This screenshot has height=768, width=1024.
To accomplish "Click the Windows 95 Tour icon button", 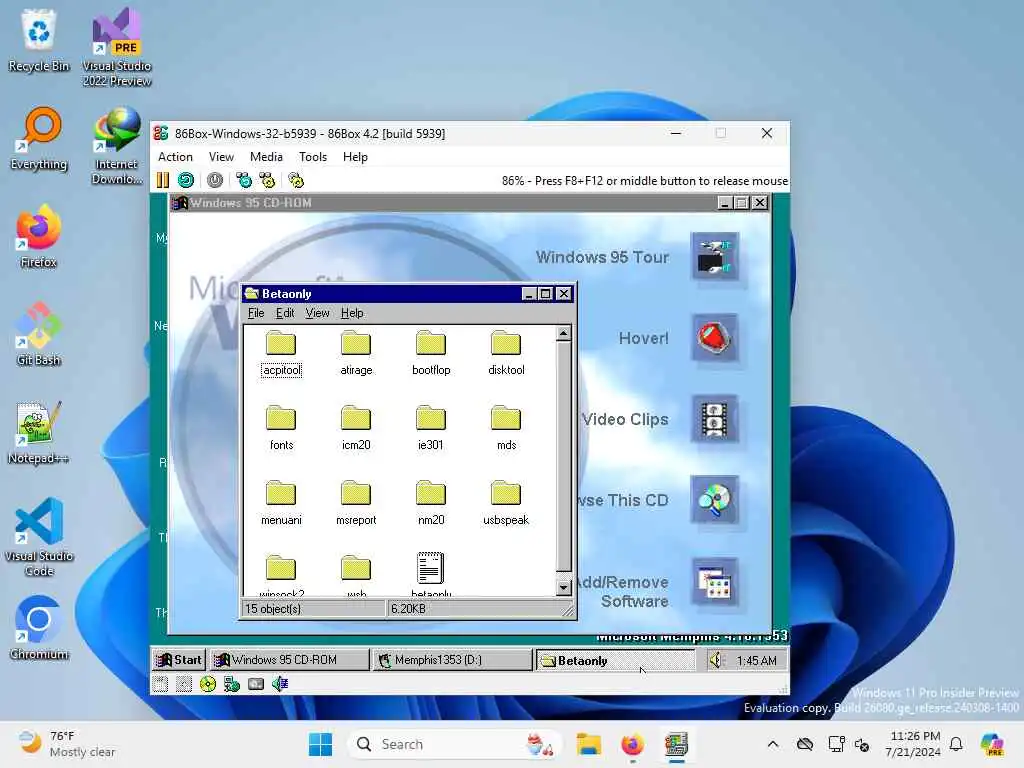I will point(714,257).
